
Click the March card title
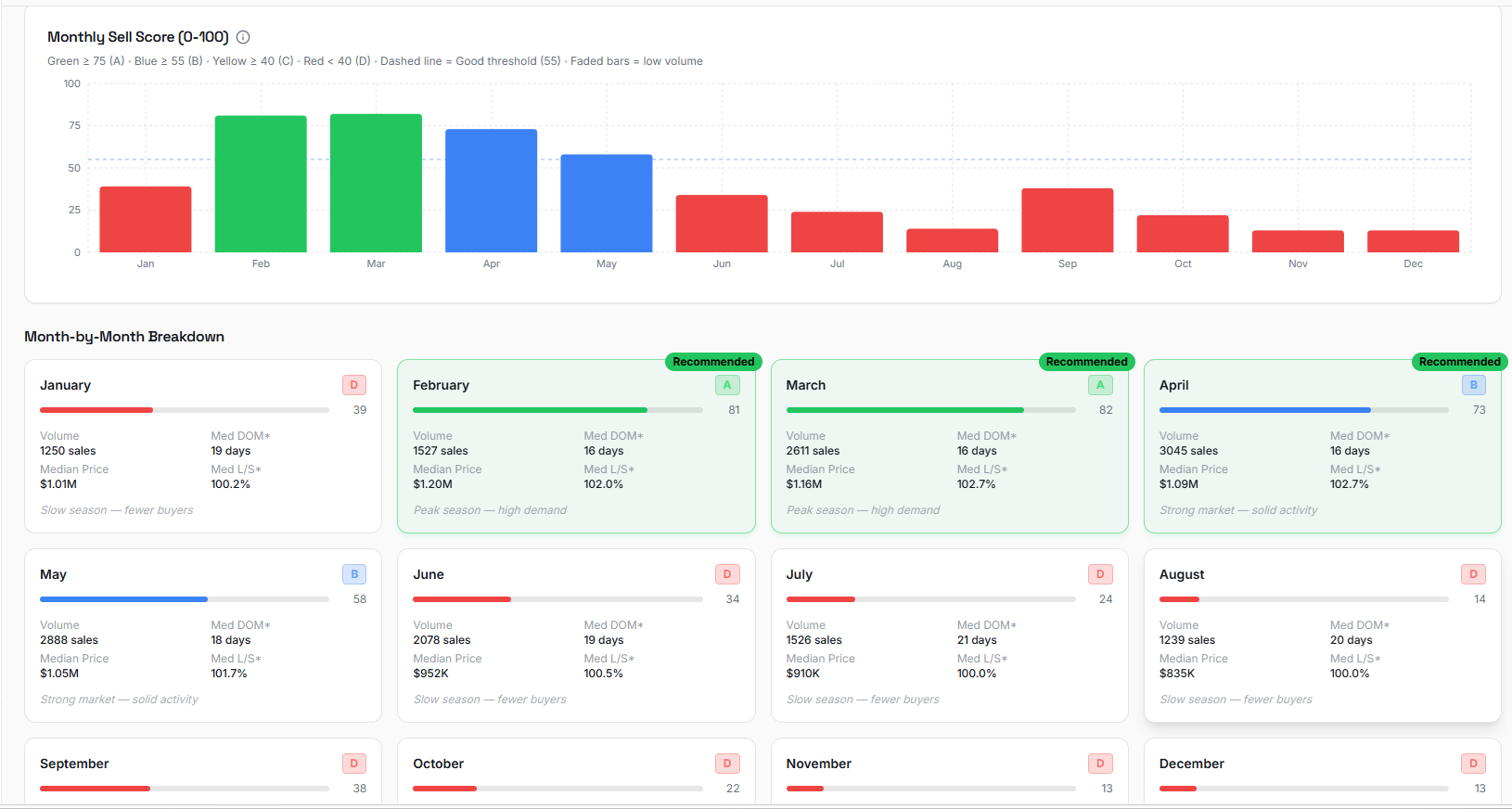[805, 385]
